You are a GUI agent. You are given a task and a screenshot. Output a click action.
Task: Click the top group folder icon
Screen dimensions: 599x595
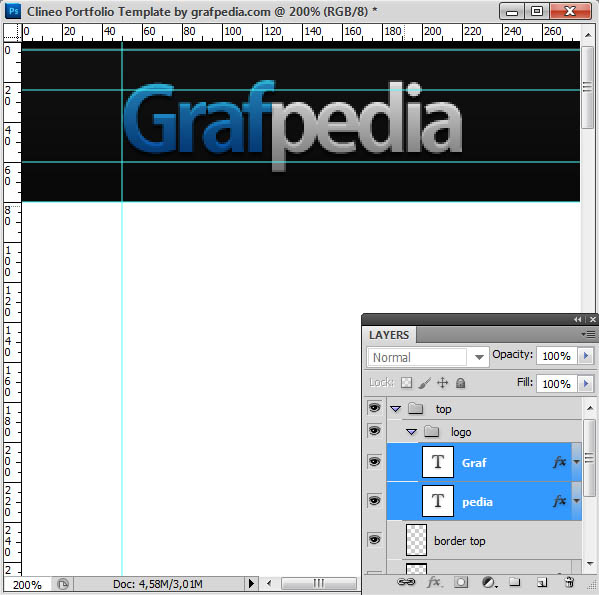[416, 408]
